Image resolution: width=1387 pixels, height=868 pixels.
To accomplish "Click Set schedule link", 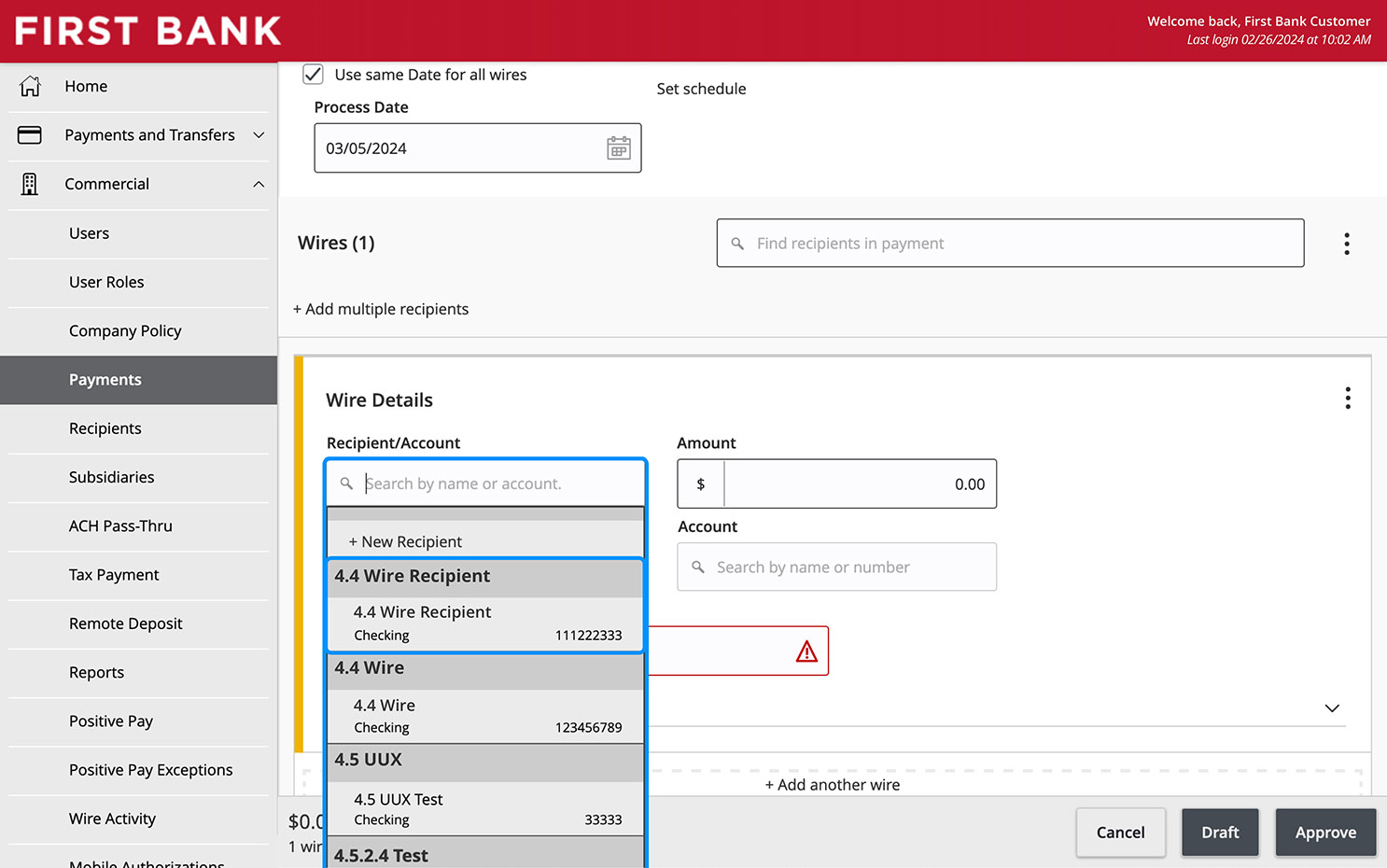I will (701, 89).
